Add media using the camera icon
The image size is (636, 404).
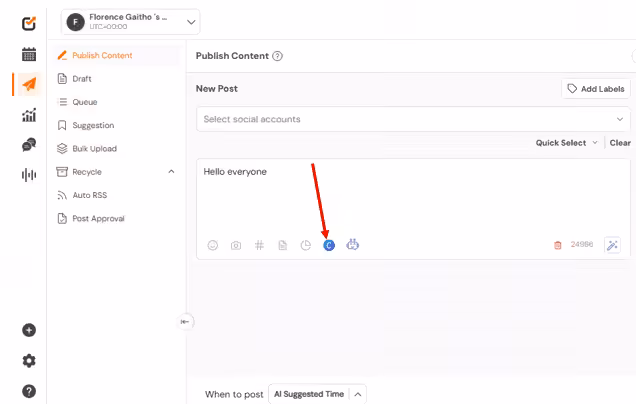pos(236,245)
